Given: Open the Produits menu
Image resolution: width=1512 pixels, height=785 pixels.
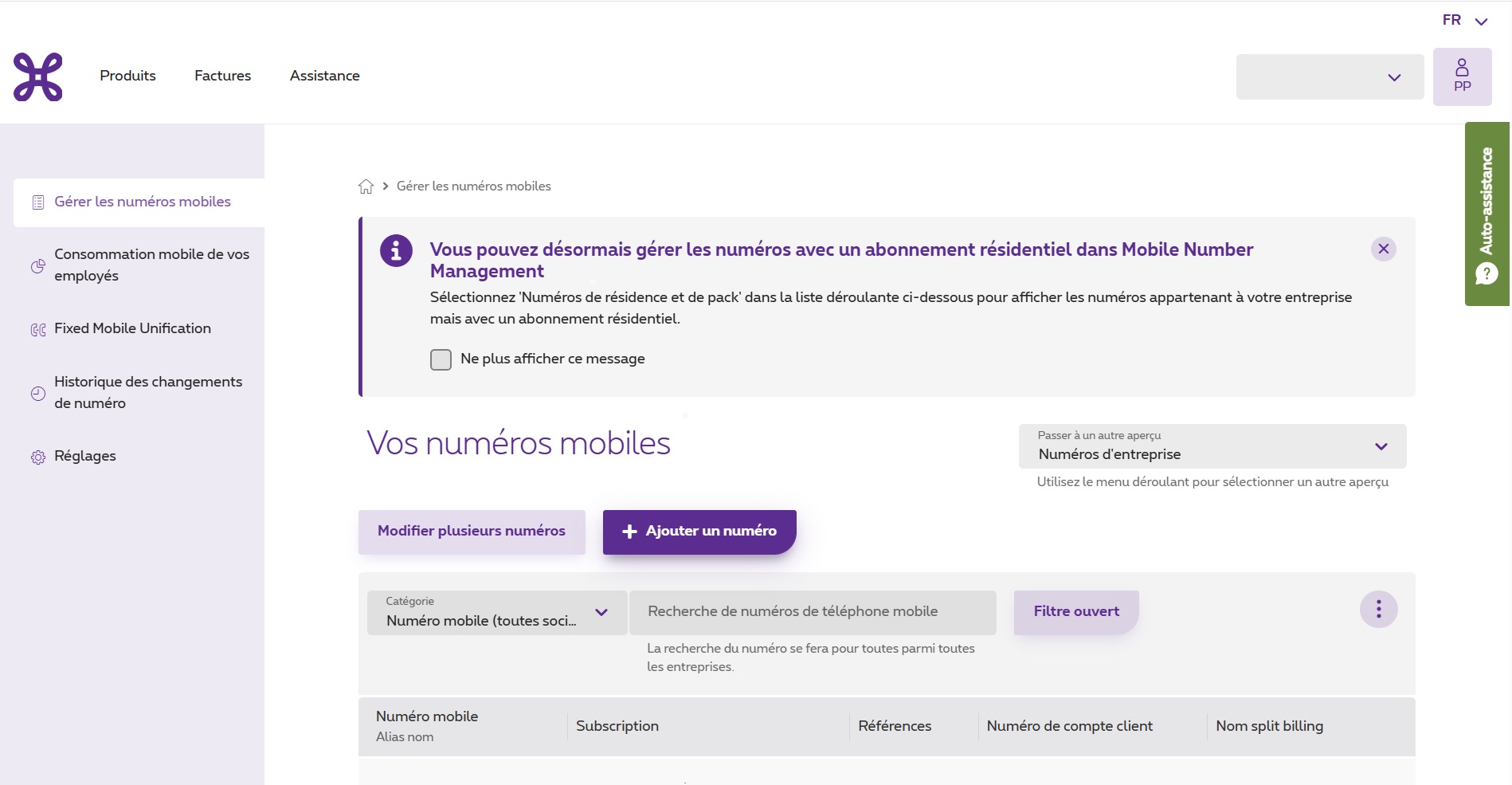Looking at the screenshot, I should click(127, 76).
